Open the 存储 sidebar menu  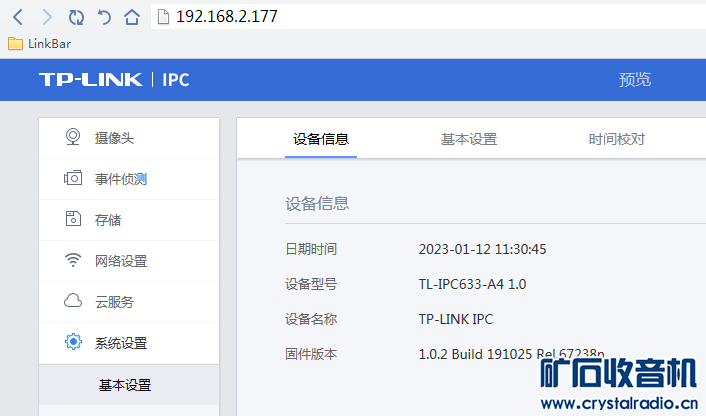tap(129, 220)
